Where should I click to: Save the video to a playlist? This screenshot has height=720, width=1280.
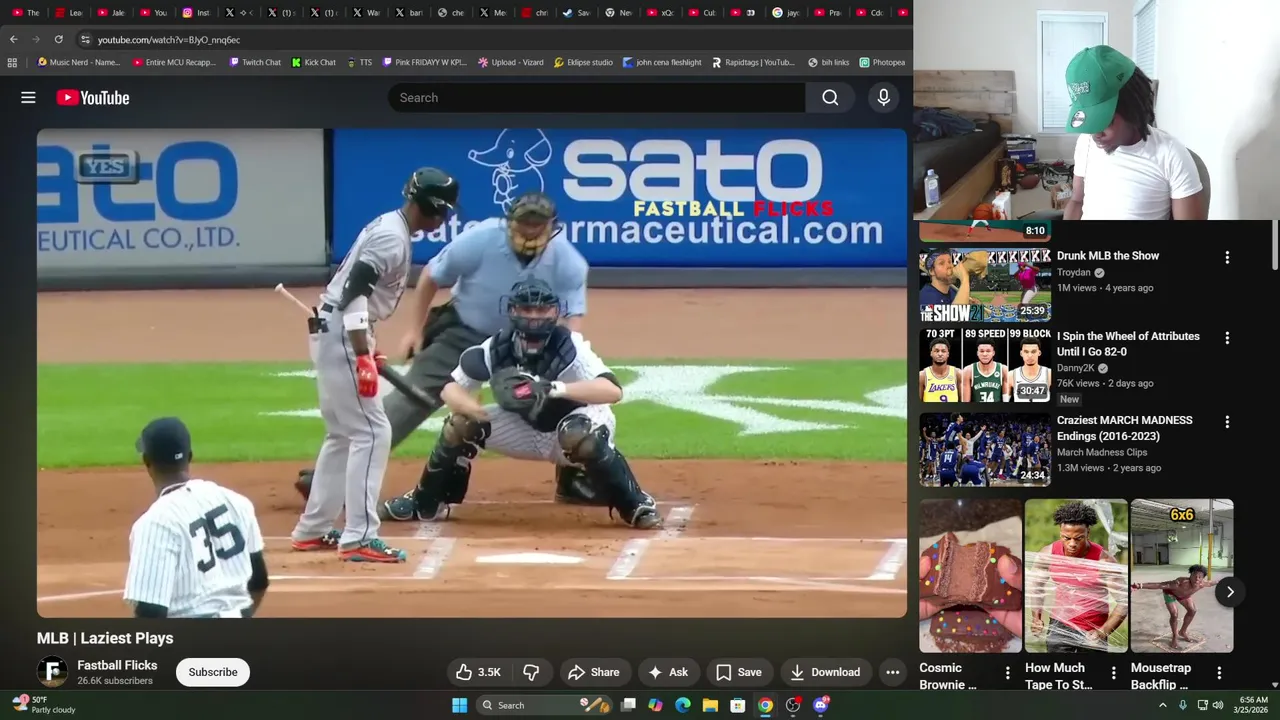click(x=738, y=672)
